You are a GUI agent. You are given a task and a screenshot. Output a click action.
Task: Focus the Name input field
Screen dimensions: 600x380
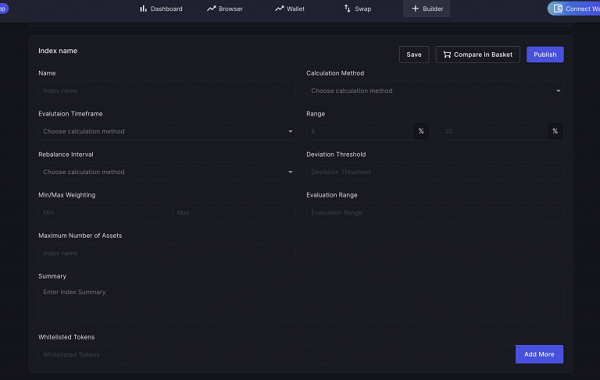tap(167, 91)
